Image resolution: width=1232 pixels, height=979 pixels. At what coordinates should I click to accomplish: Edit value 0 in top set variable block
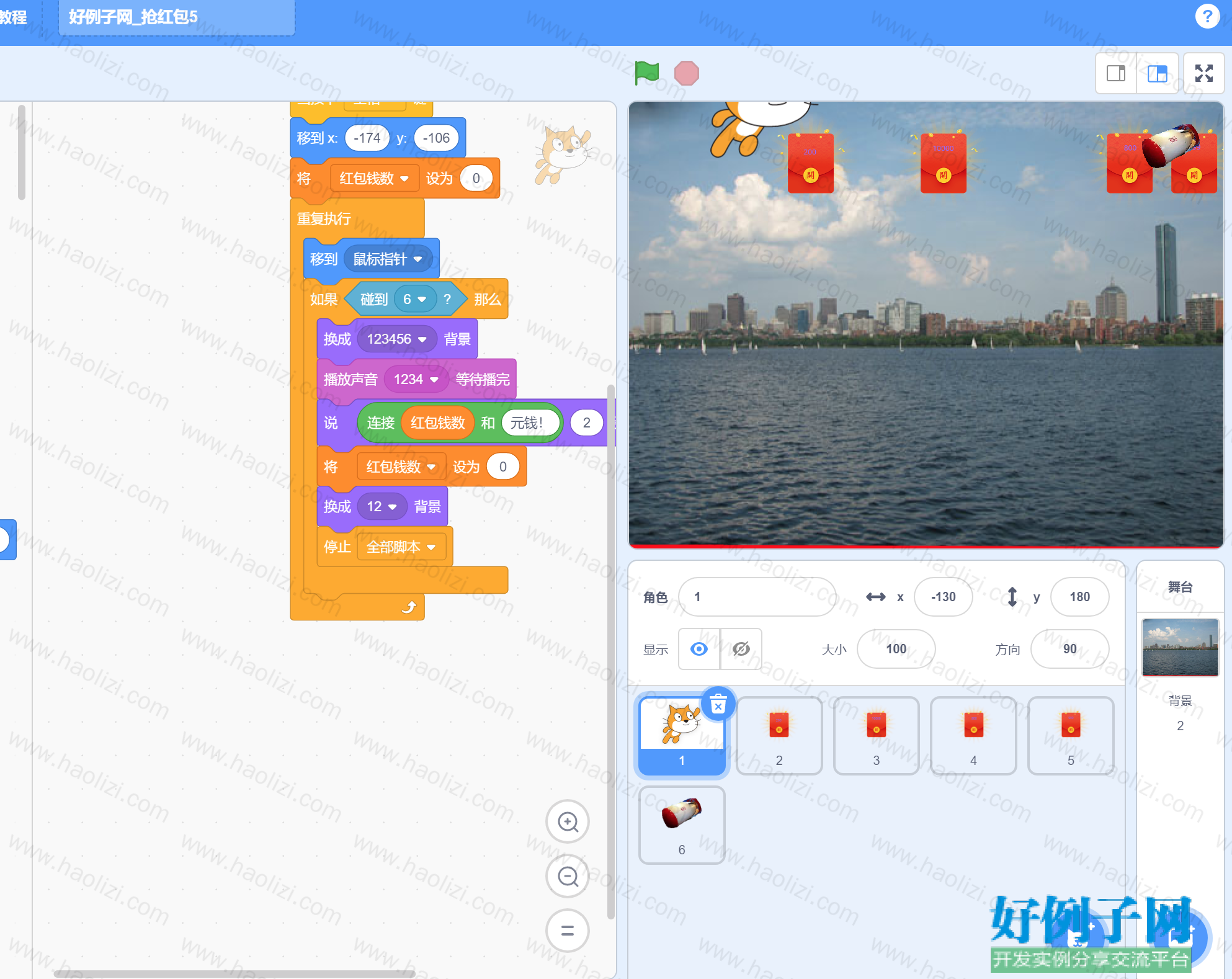tap(476, 179)
